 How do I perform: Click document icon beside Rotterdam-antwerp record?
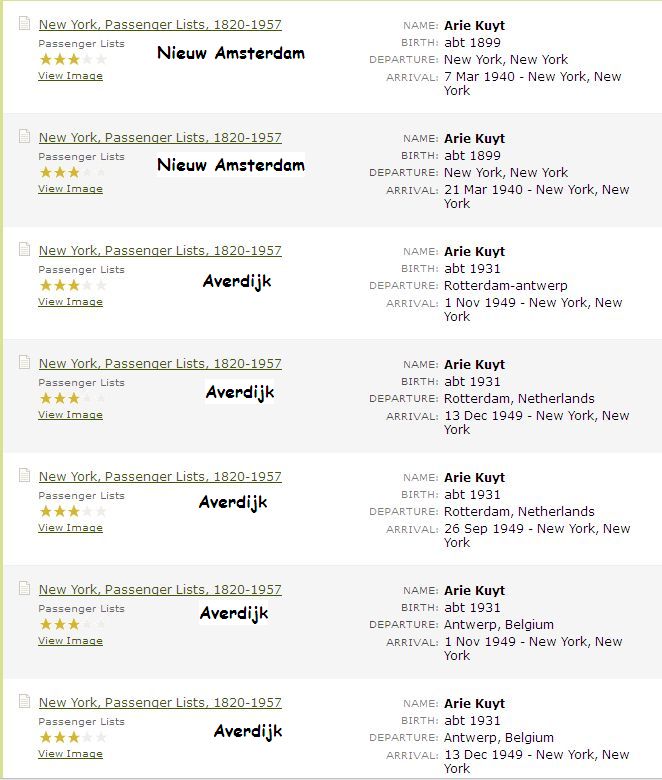(24, 249)
